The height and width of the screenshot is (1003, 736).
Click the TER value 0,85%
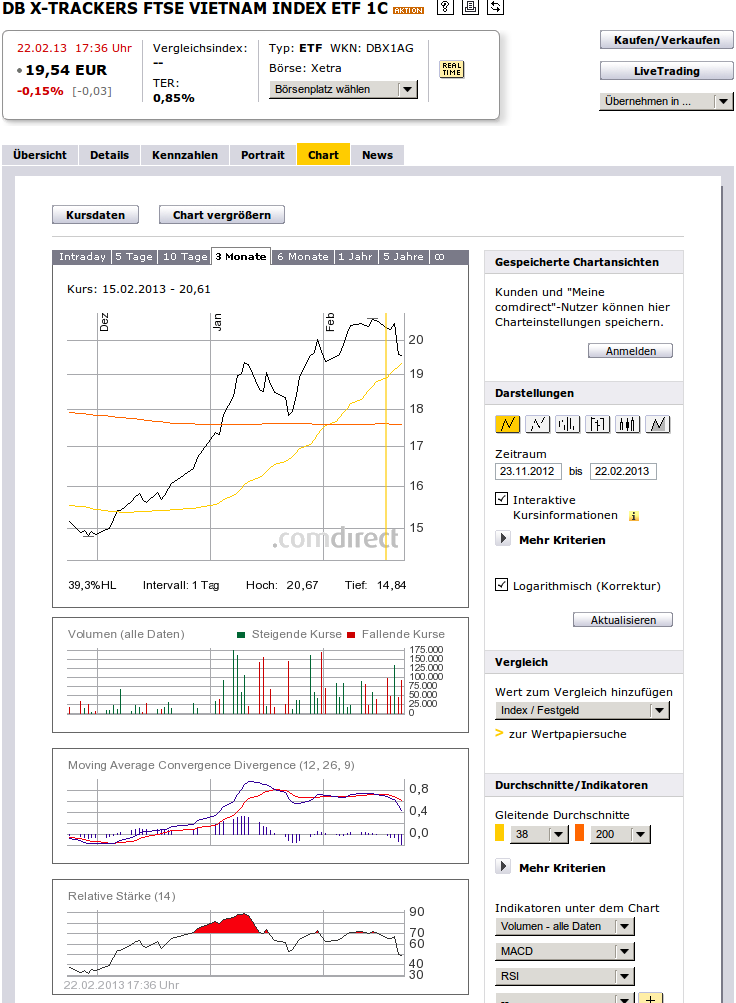(x=173, y=98)
